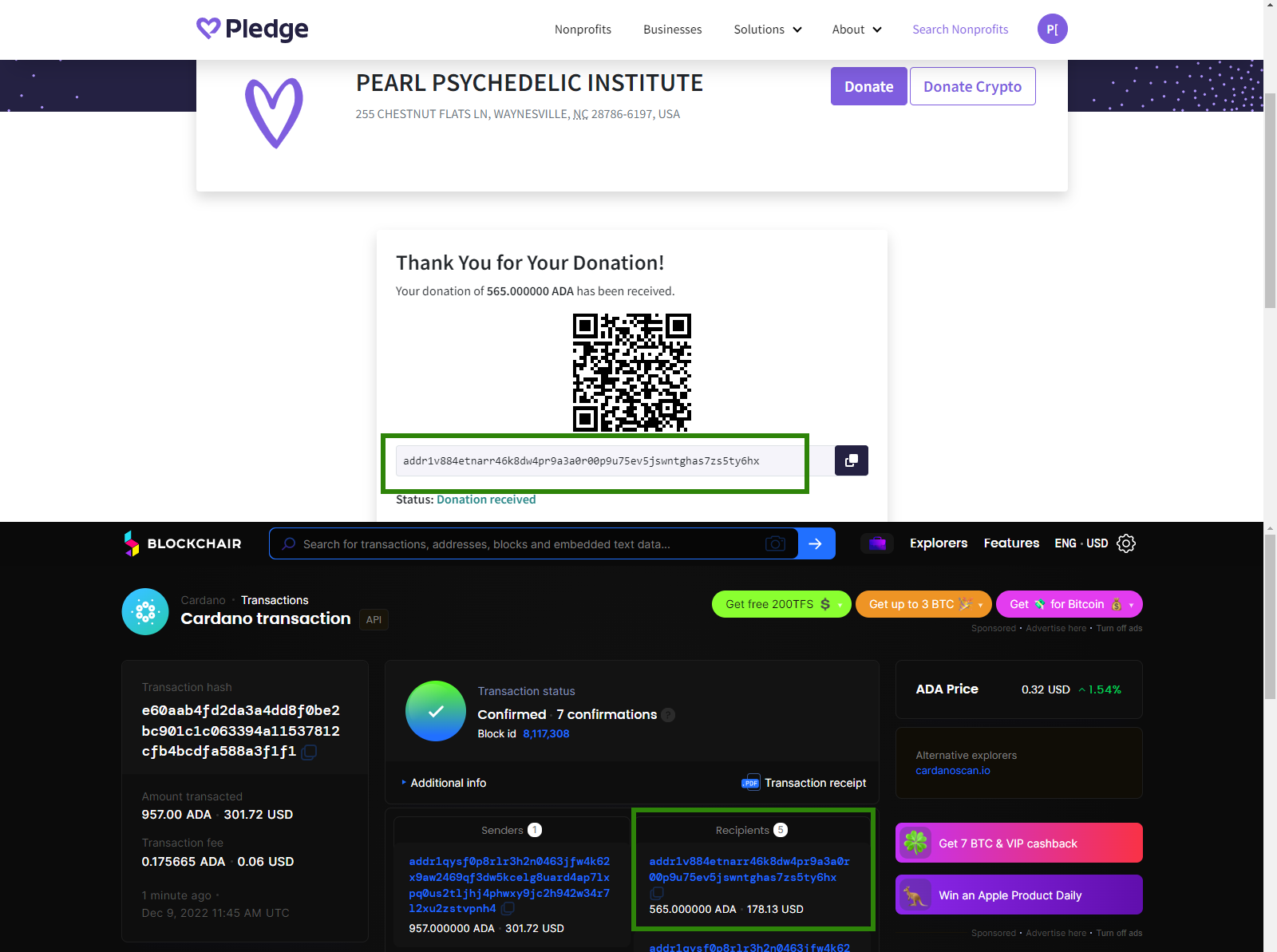Screen dimensions: 1277x952
Task: Click Dec 9, 2022 11:45 AM UTC timestamp
Action: [215, 913]
